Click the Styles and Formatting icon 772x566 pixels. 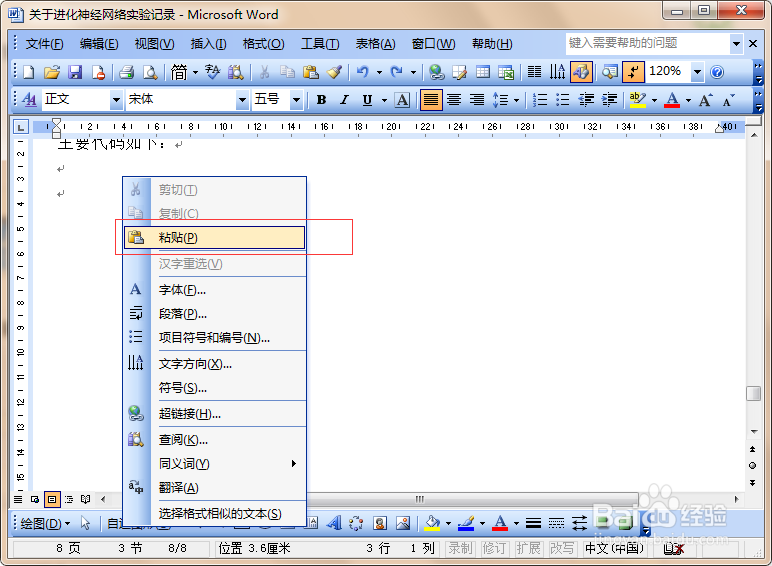click(30, 100)
